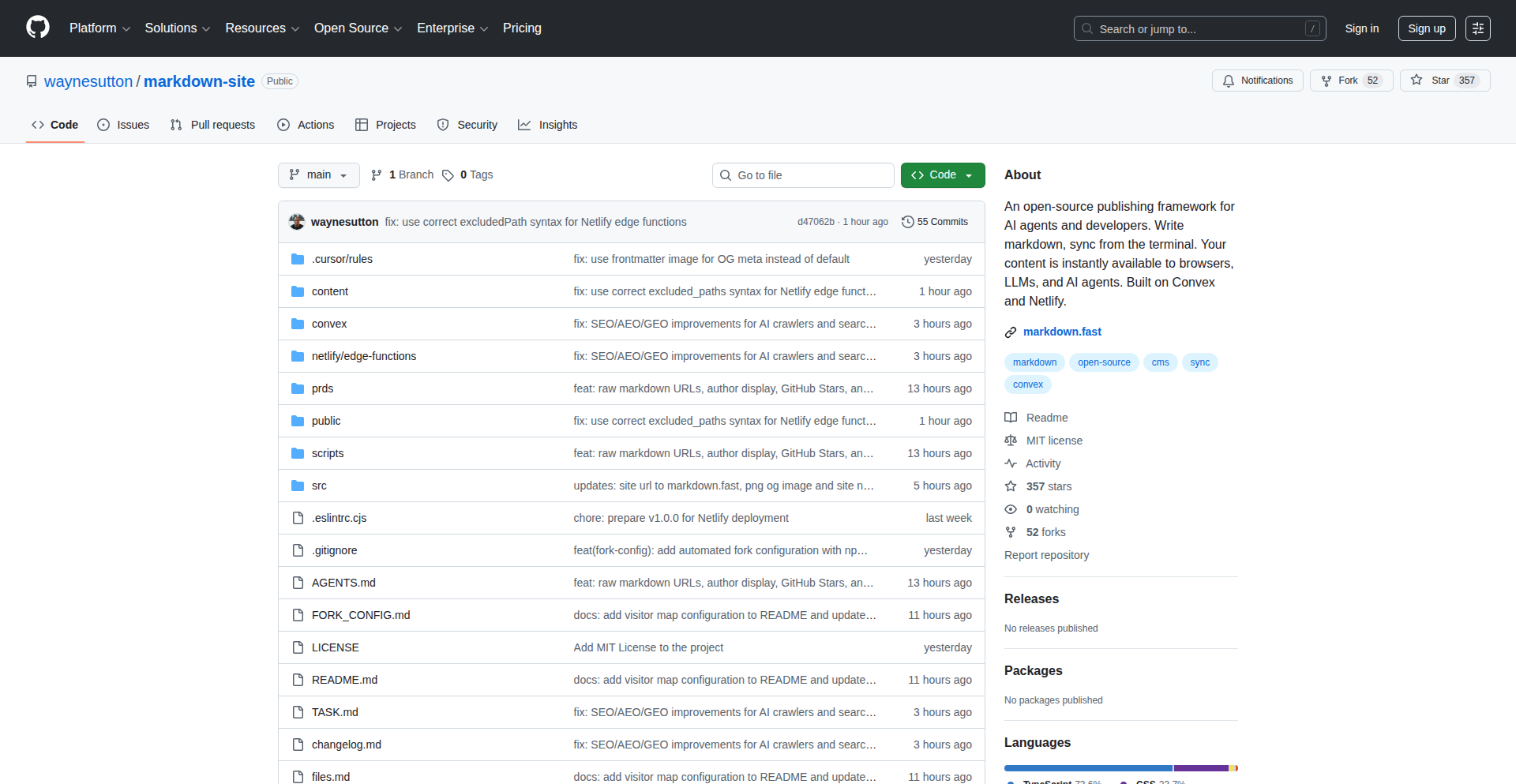Click the waynesutton avatar in latest commit
Viewport: 1516px width, 784px height.
point(297,222)
